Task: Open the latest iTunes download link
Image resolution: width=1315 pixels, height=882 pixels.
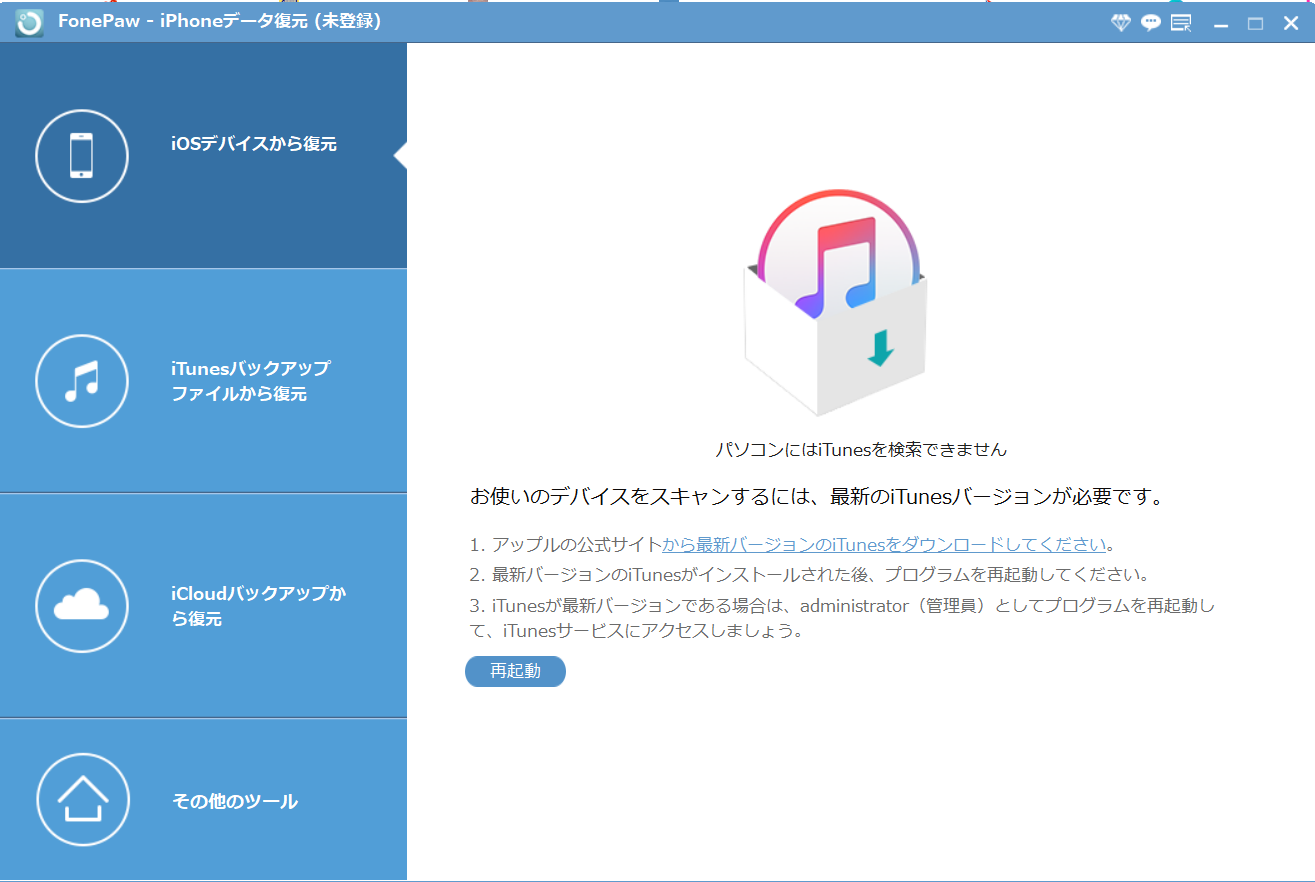Action: pos(884,545)
